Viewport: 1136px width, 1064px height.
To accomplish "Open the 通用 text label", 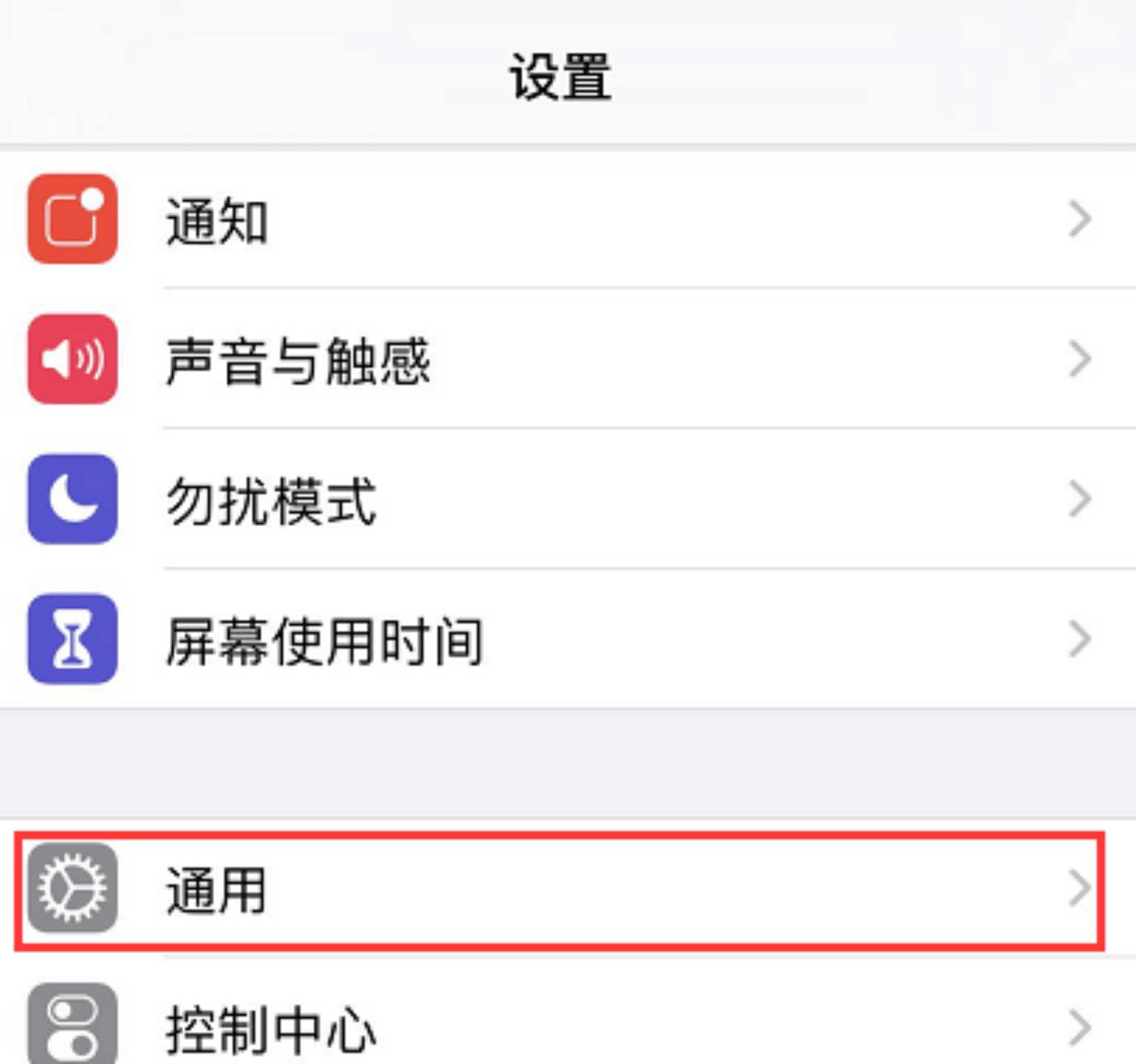I will (x=216, y=890).
